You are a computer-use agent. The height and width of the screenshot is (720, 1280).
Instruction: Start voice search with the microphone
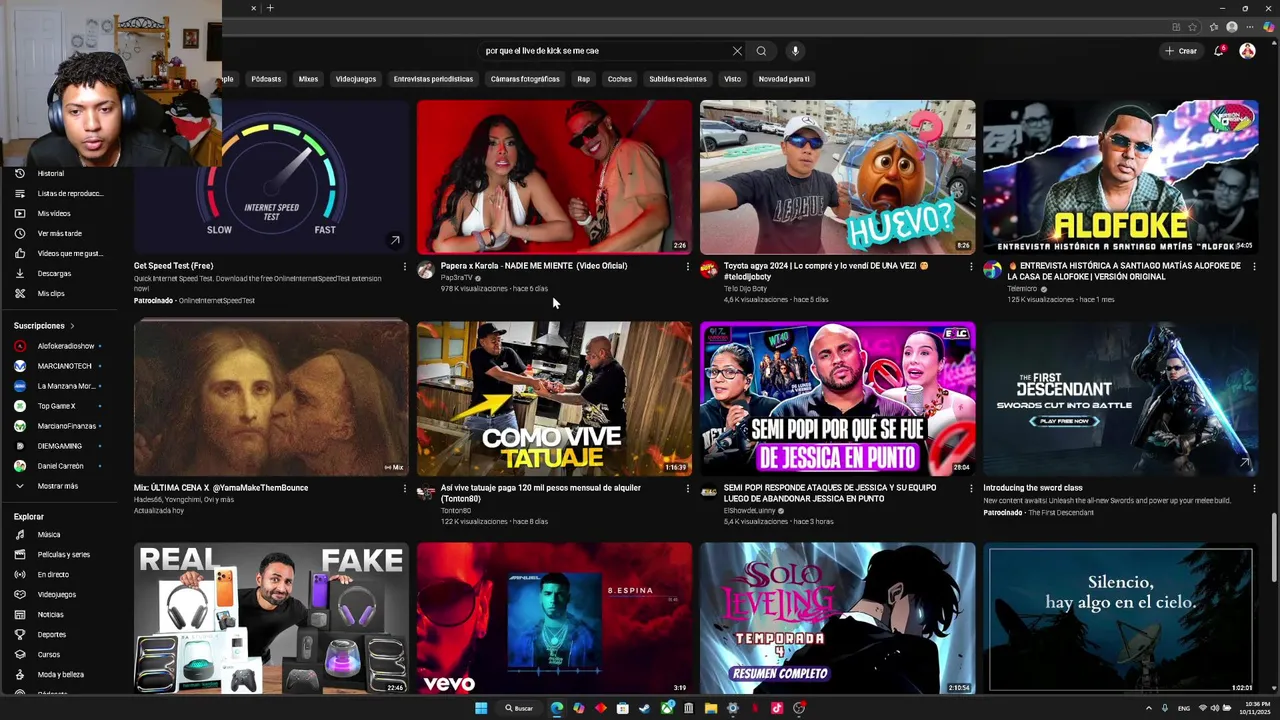coord(795,51)
